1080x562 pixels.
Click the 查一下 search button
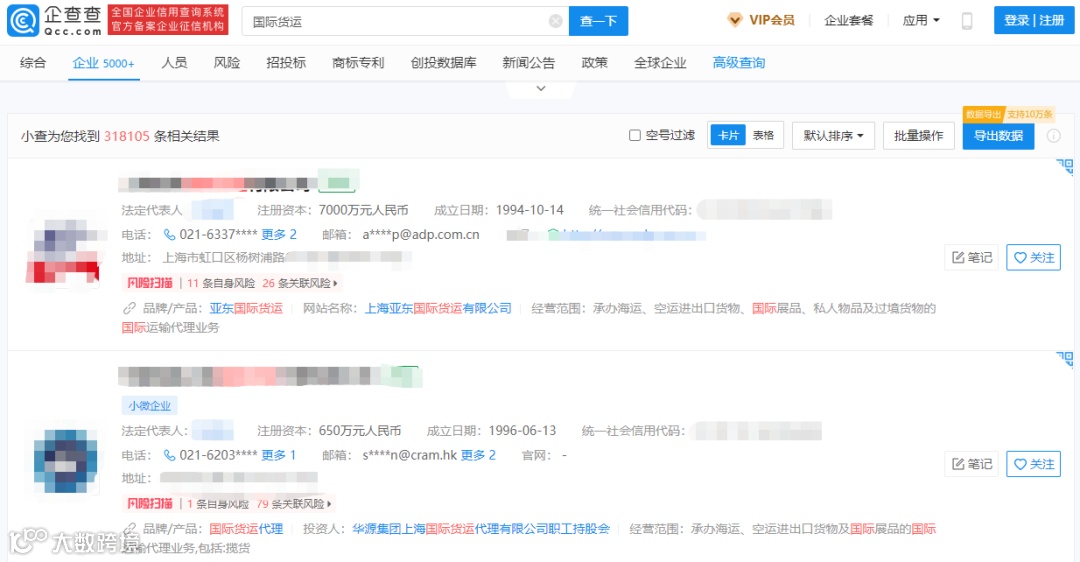598,21
